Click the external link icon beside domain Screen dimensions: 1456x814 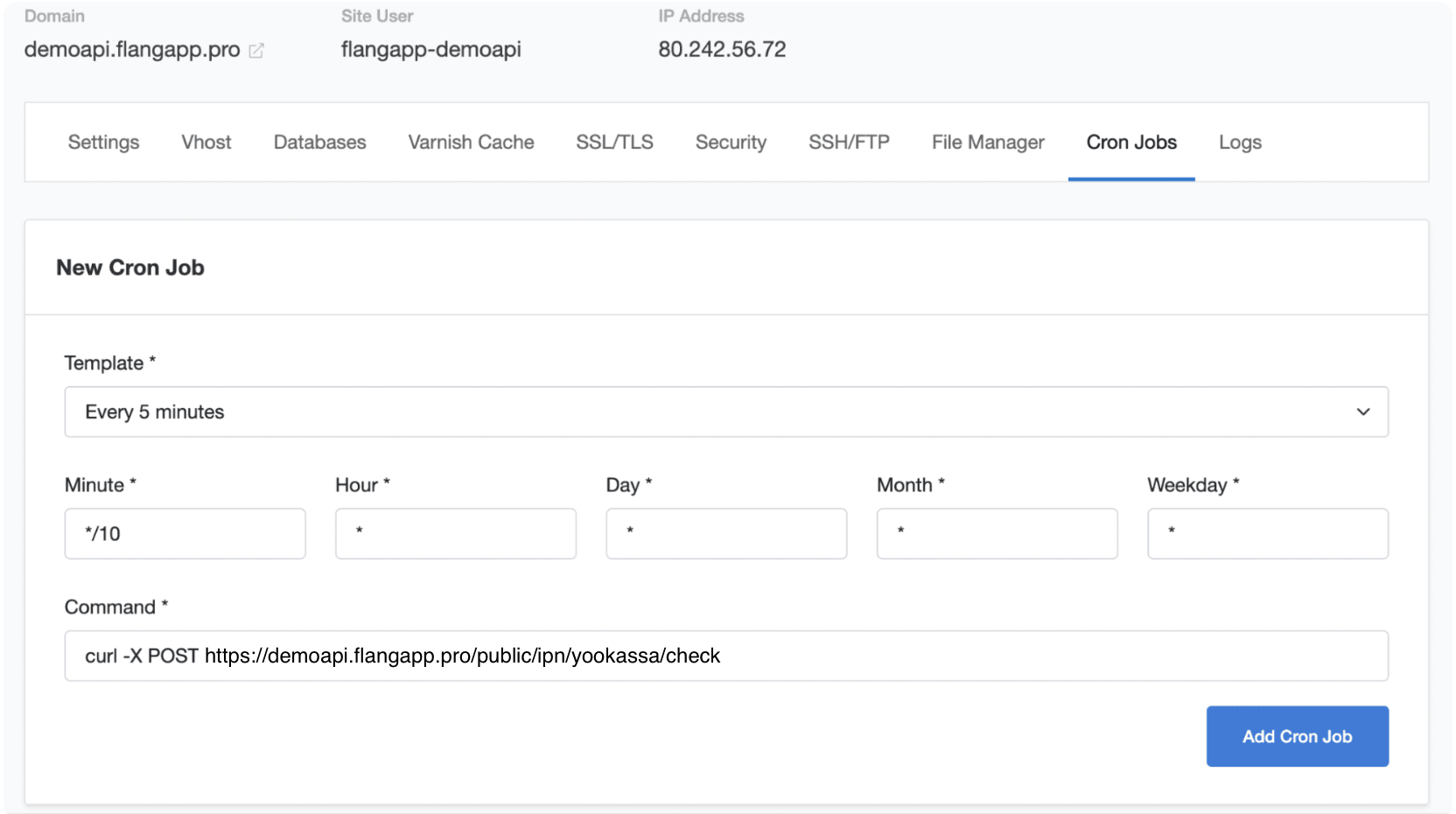click(256, 51)
